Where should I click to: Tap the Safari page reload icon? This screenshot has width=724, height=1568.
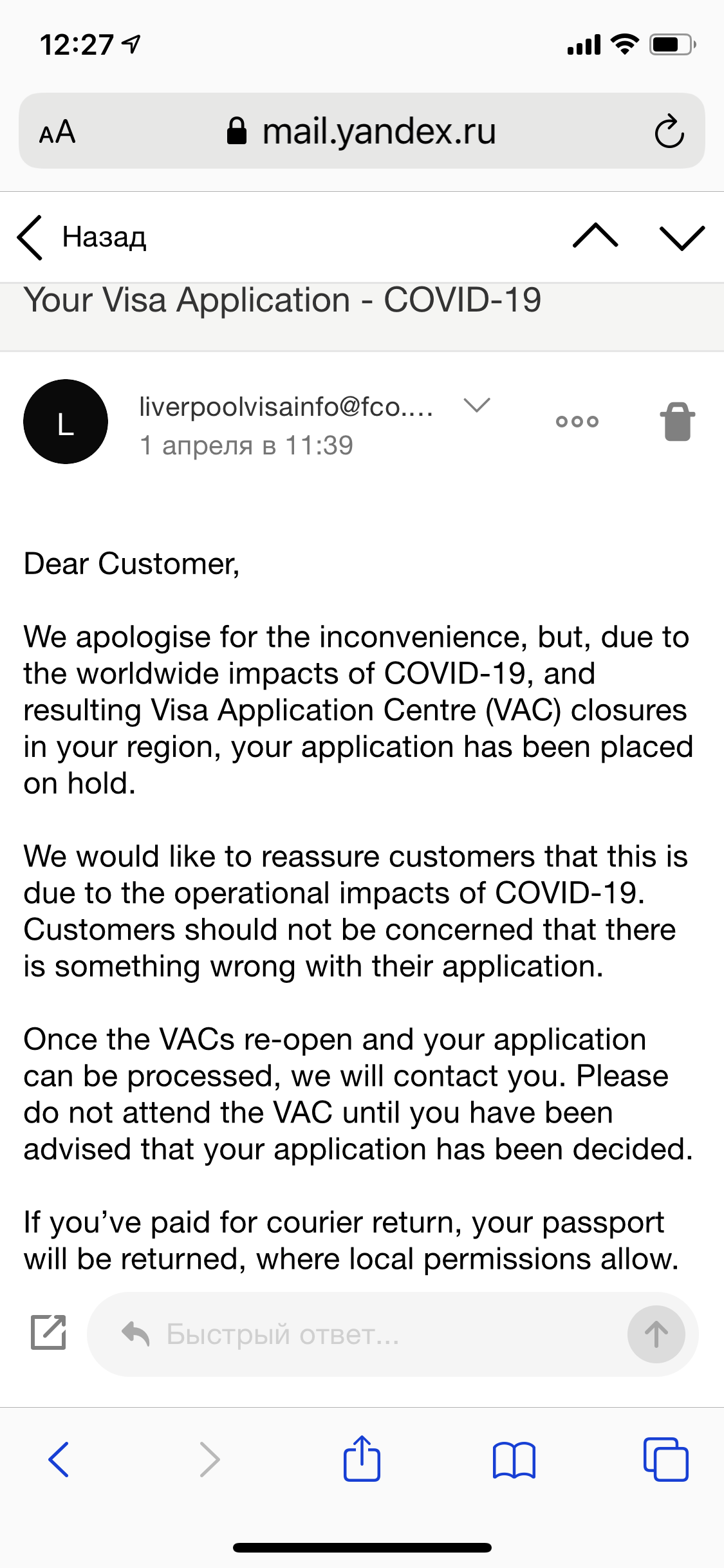coord(669,132)
